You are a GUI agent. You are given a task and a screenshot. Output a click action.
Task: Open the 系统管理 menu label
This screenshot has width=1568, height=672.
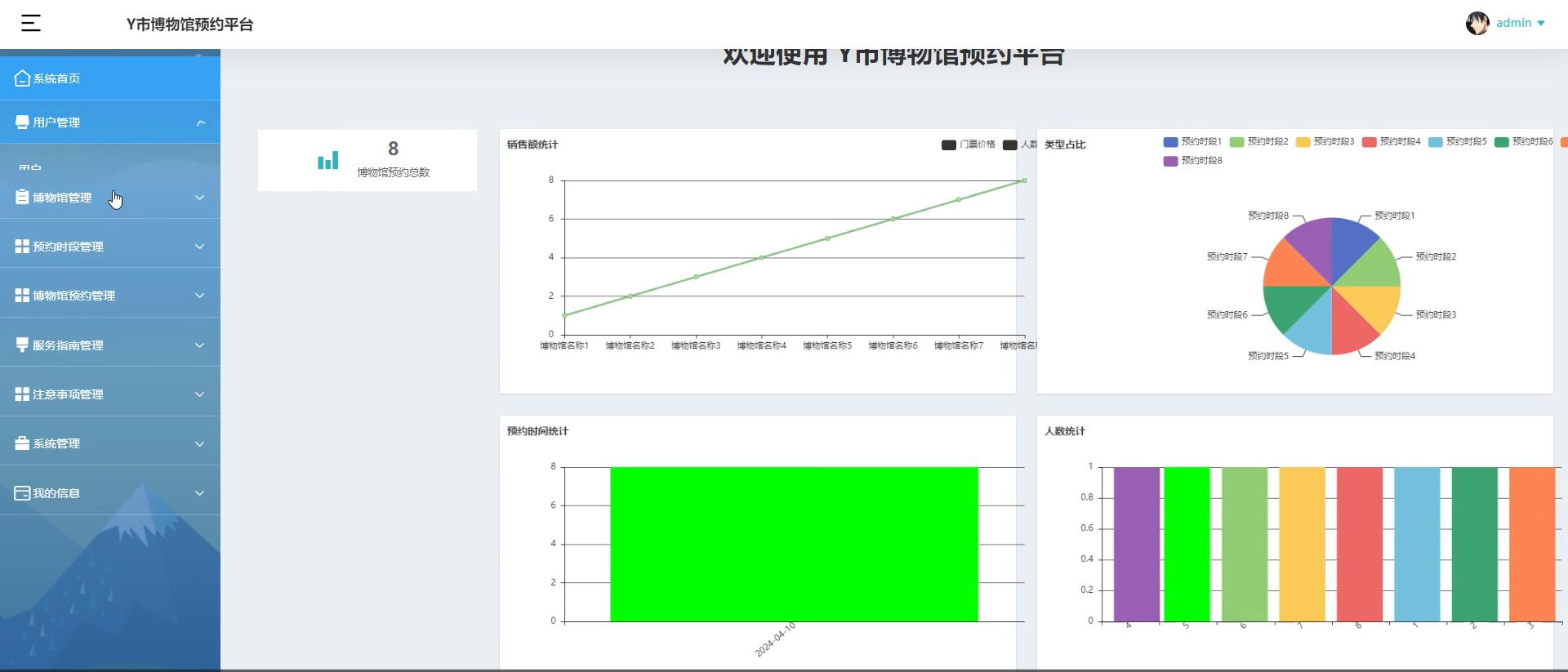click(x=56, y=443)
